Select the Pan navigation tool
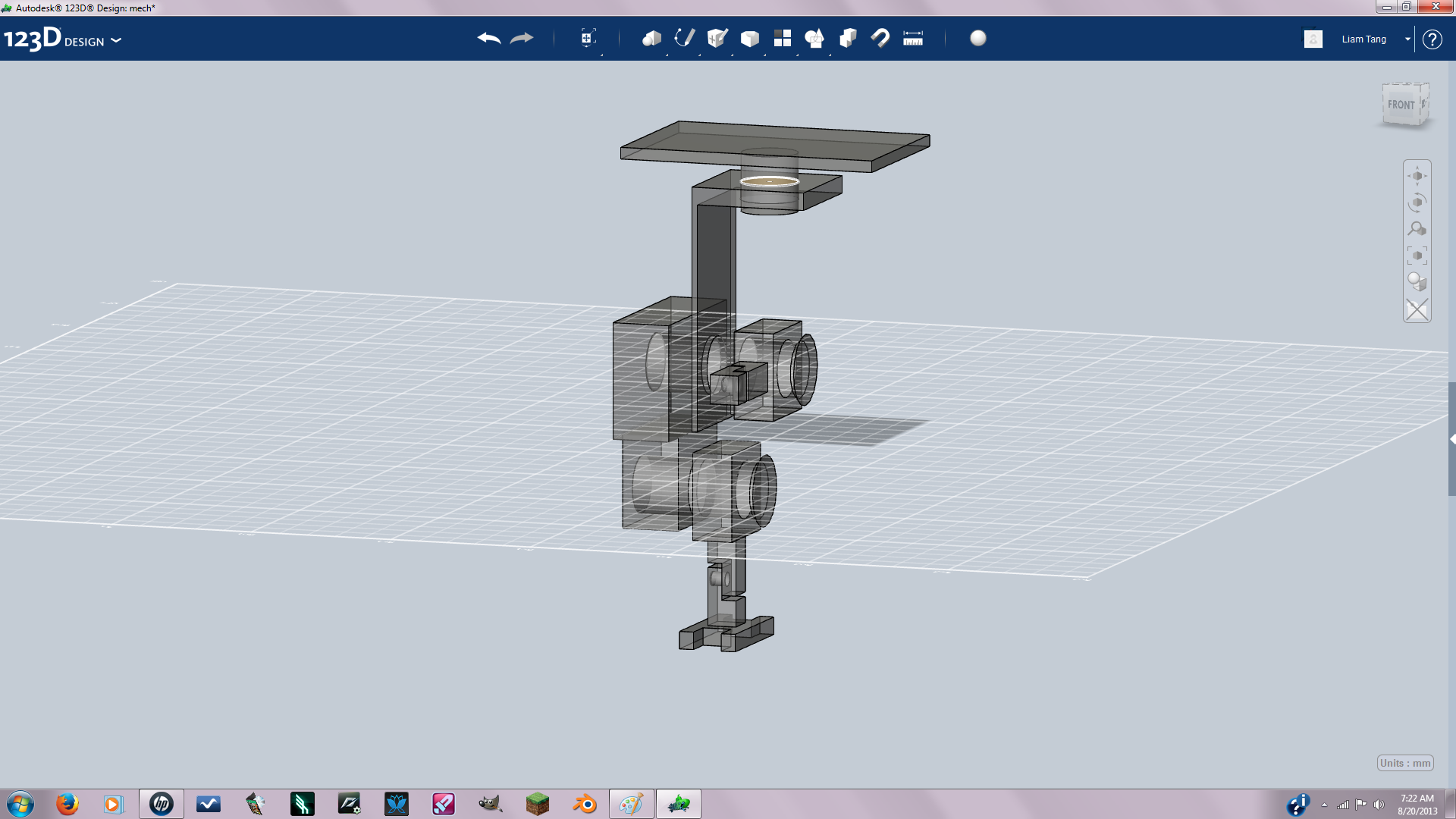The image size is (1456, 819). tap(1417, 176)
